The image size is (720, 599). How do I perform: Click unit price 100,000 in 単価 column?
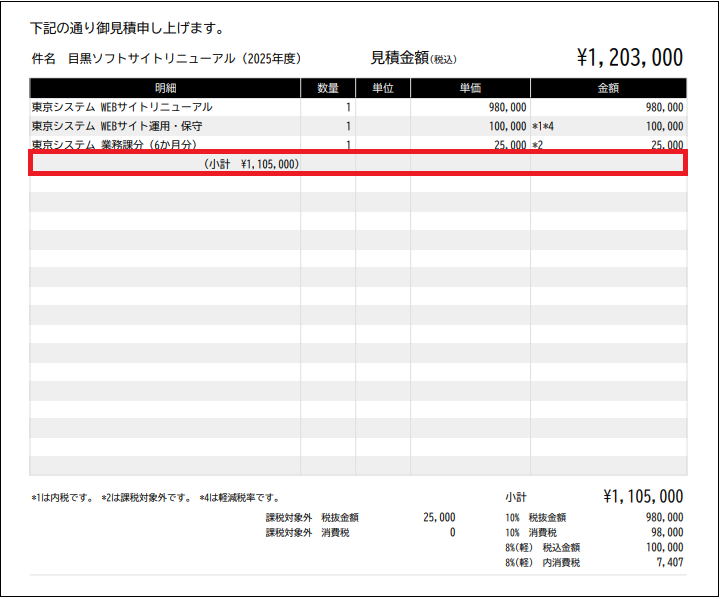[x=507, y=126]
